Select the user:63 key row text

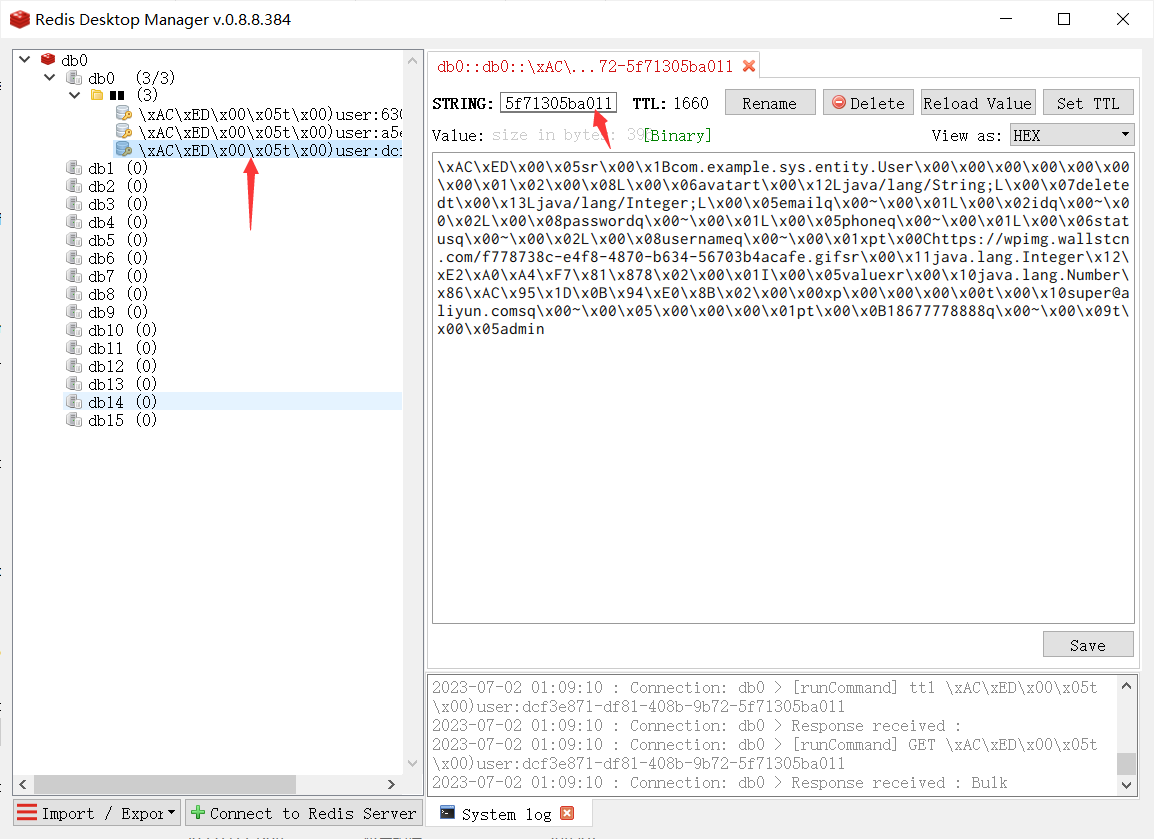(269, 114)
